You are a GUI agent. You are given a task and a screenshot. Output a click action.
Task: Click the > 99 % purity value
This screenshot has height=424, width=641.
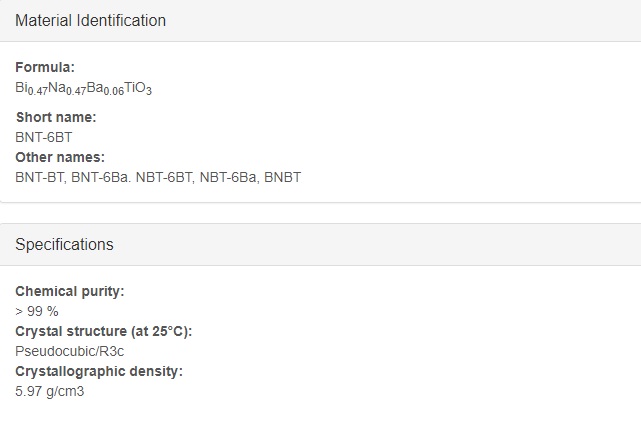(x=37, y=312)
